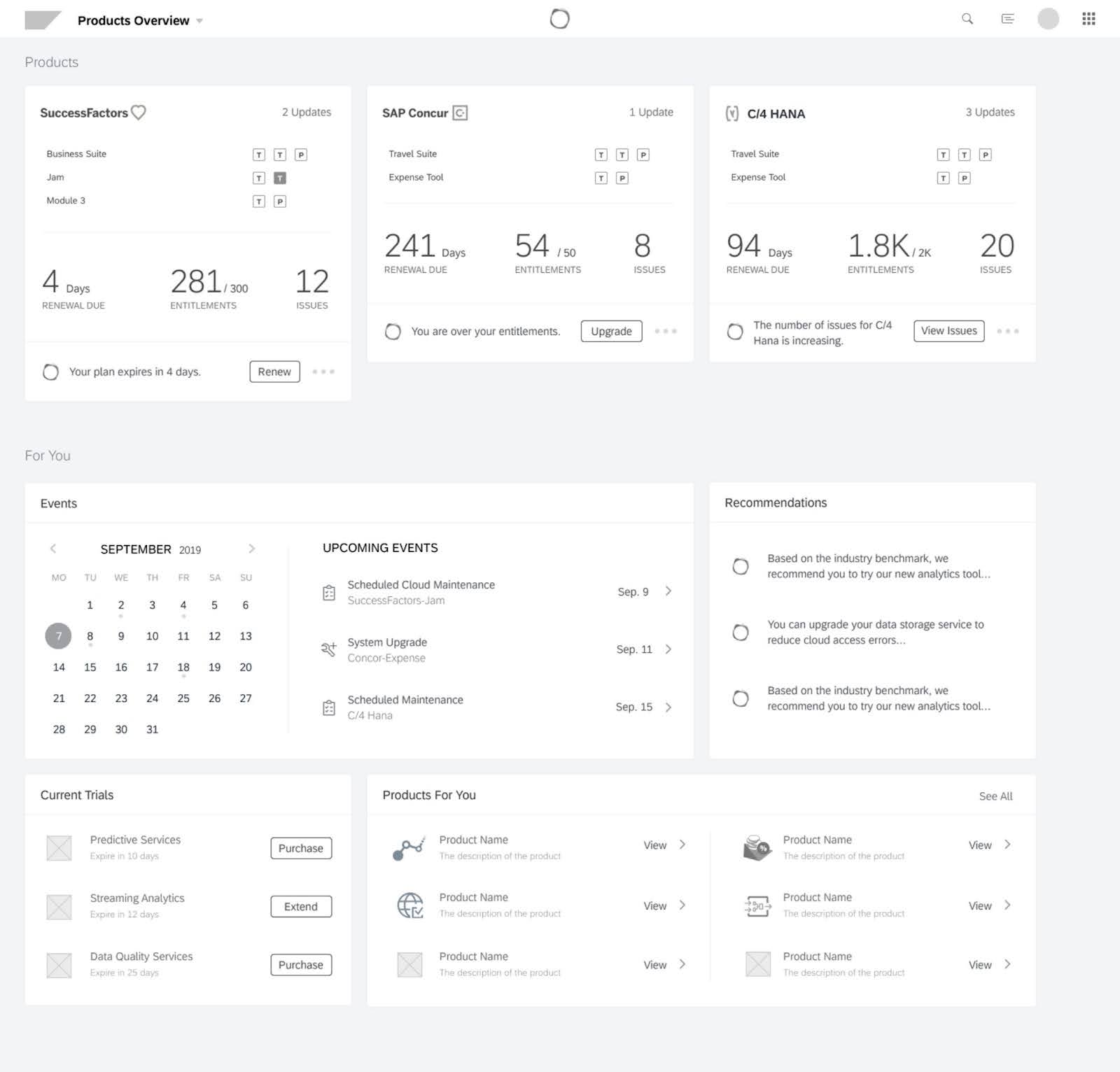The image size is (1120, 1072).
Task: Favorite SuccessFactors with the heart icon
Action: (x=139, y=112)
